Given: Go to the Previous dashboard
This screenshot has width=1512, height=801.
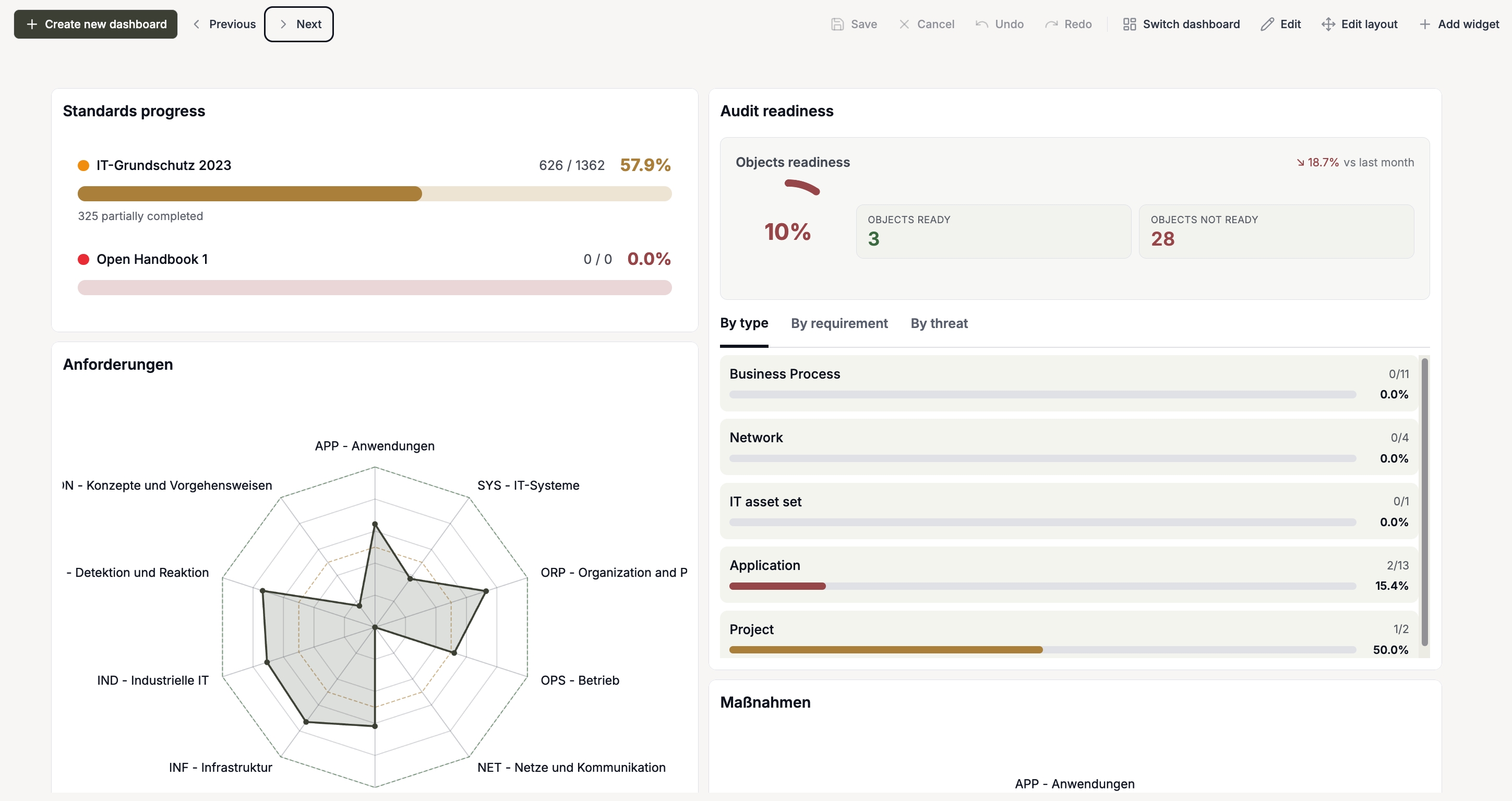Looking at the screenshot, I should [x=224, y=24].
